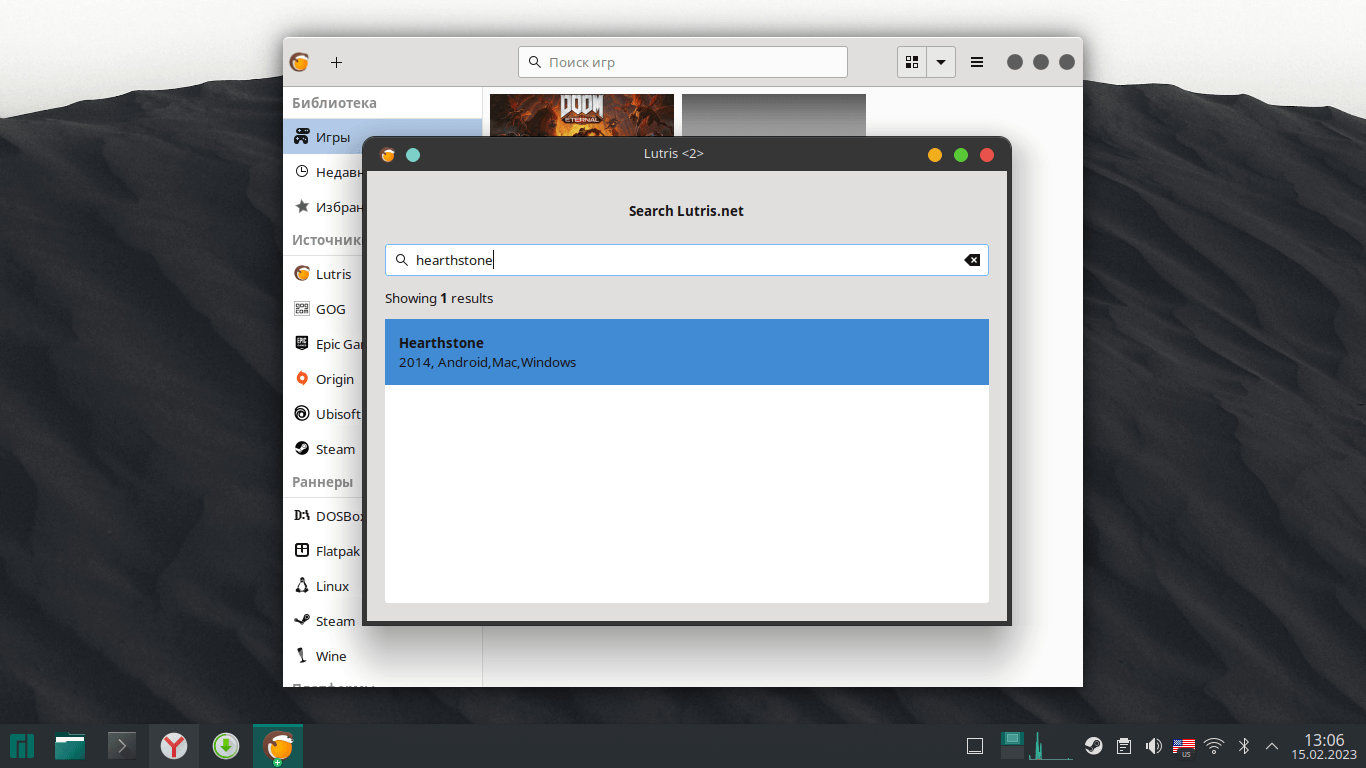
Task: Click the DOOM Eternal game cover
Action: [x=582, y=114]
